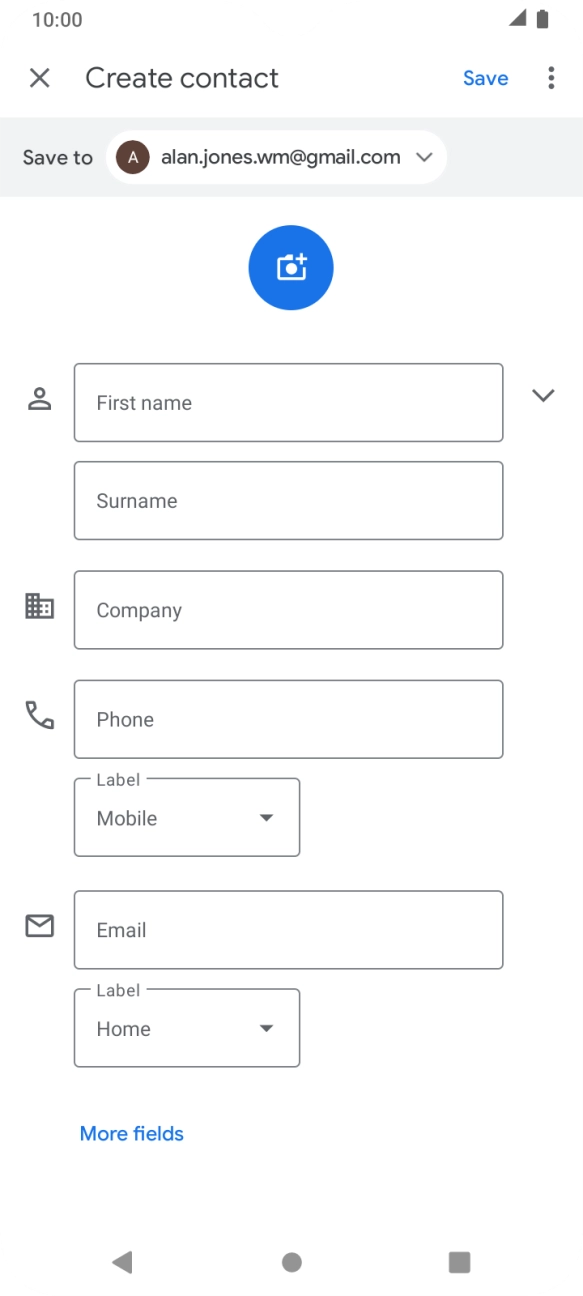
Task: Open the overflow menu with three dots
Action: click(x=551, y=77)
